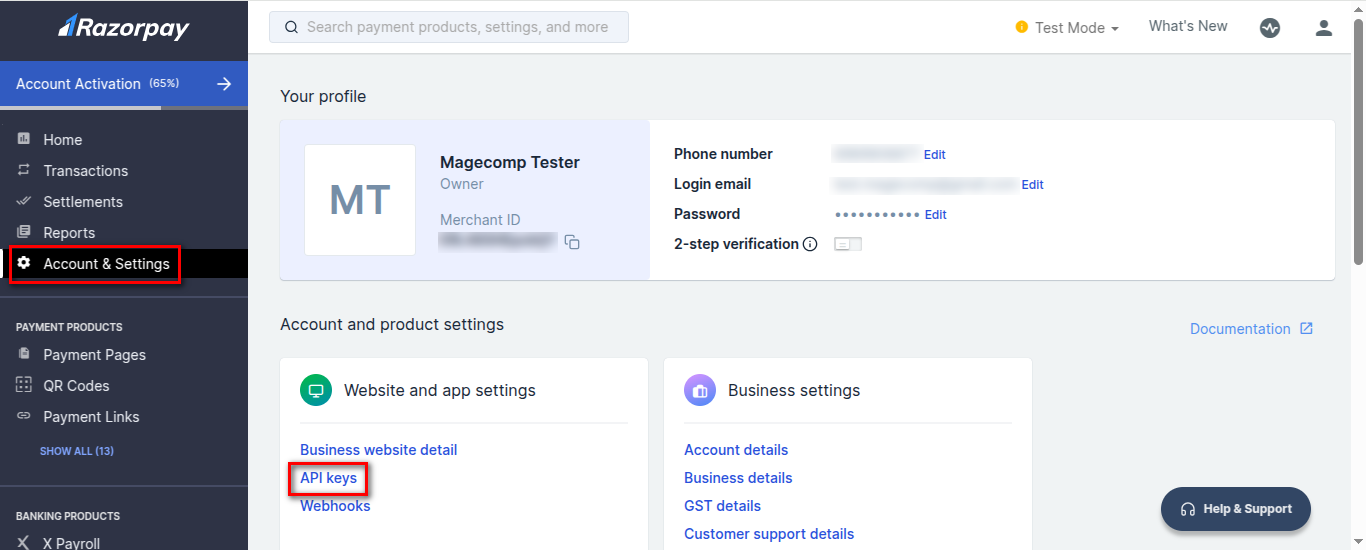Open Transactions in the sidebar

(x=85, y=171)
